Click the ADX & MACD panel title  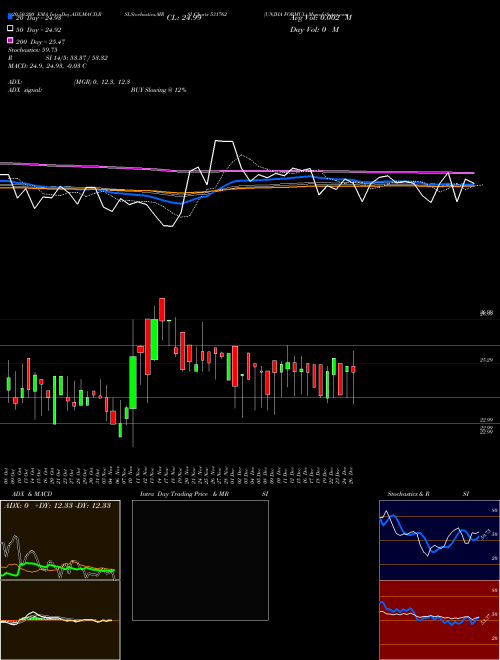click(32, 494)
